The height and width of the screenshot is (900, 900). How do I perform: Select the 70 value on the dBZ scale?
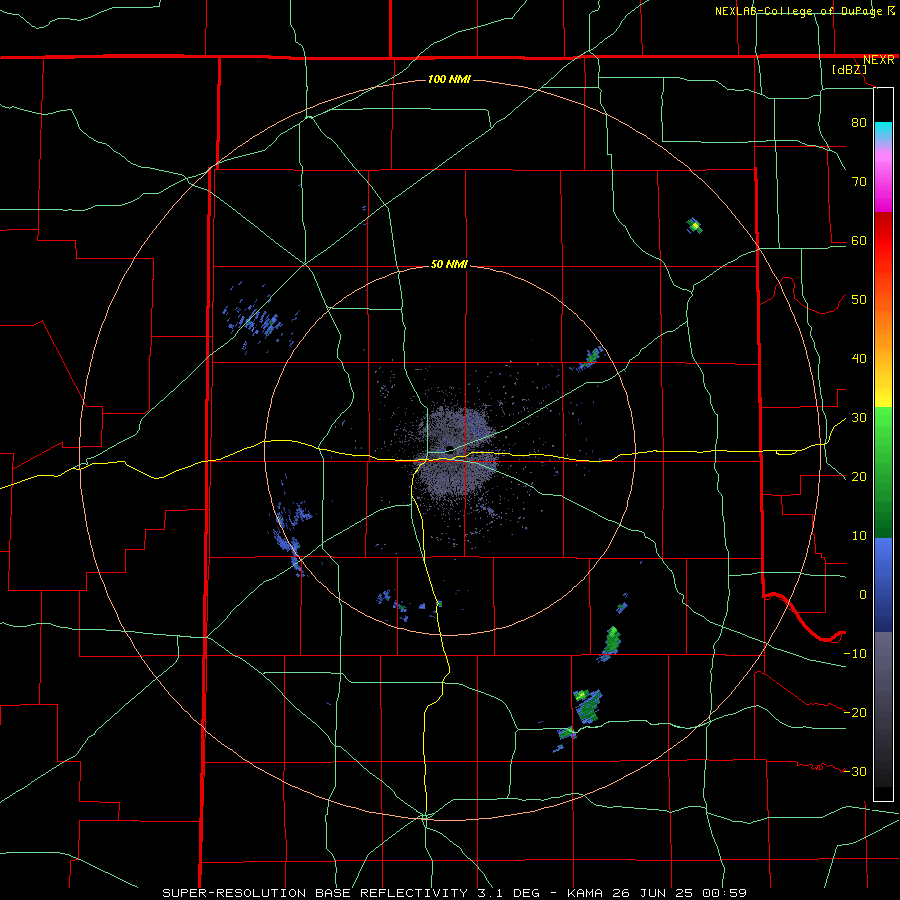click(859, 181)
